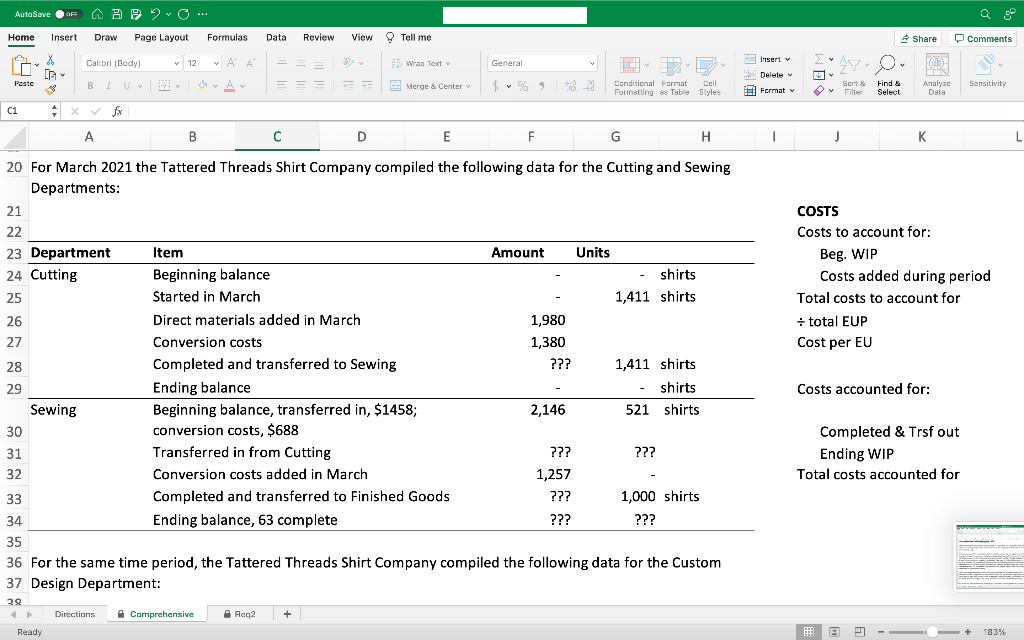Select the Format as Table icon
This screenshot has height=640, width=1024.
pos(670,64)
